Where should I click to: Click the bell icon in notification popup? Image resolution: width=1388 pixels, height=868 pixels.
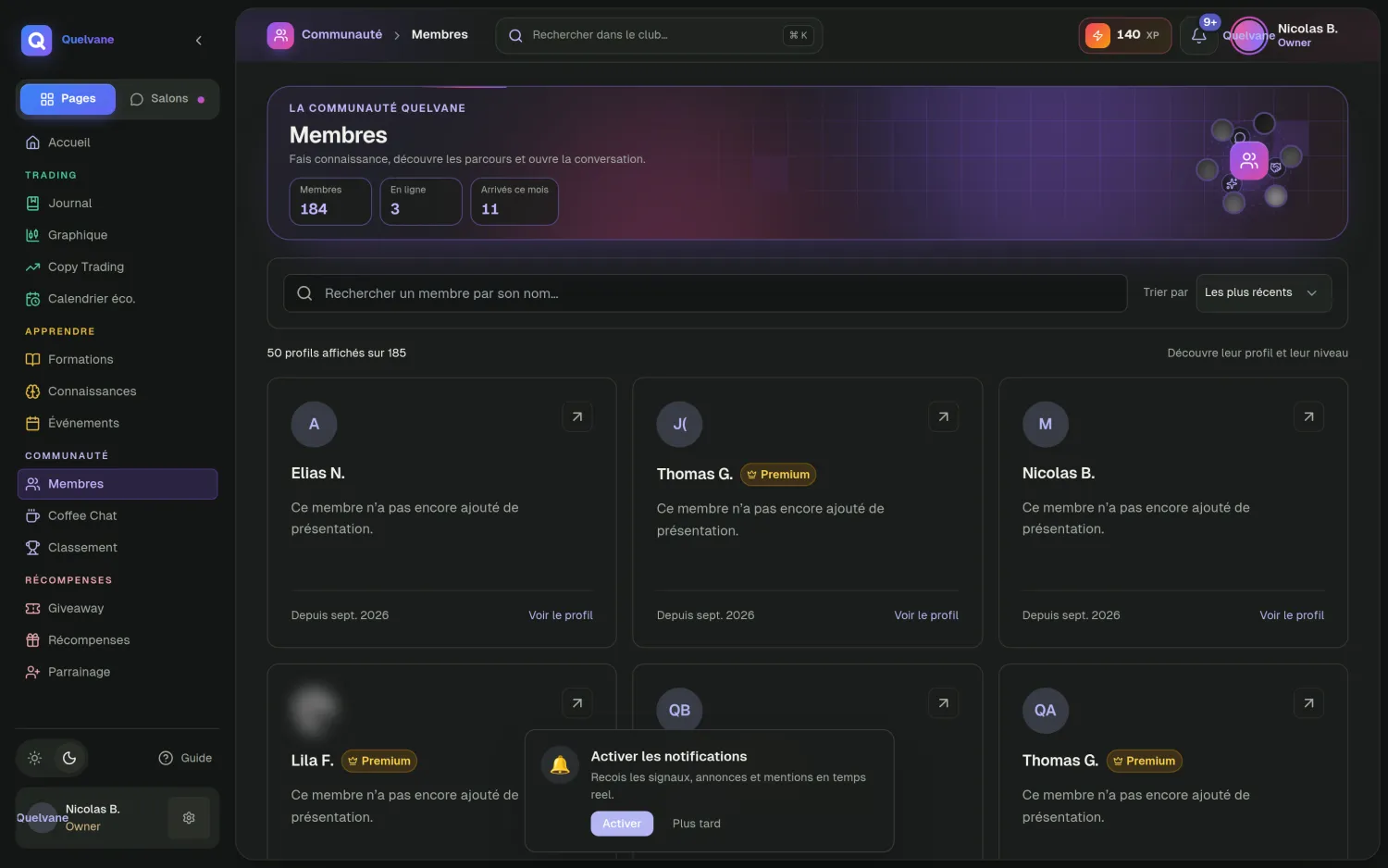[560, 765]
